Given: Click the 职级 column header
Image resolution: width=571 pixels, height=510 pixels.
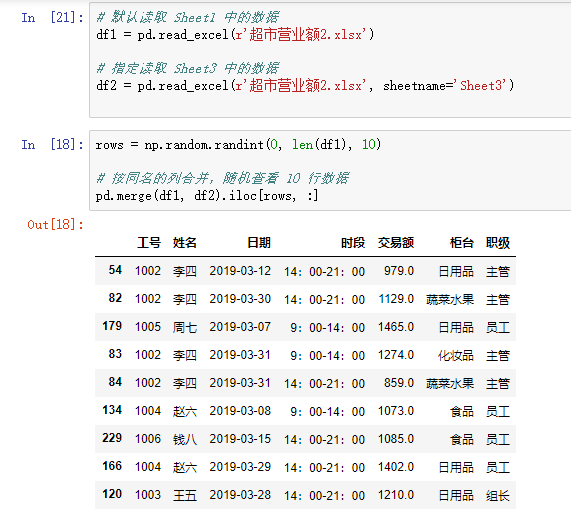Looking at the screenshot, I should tap(498, 243).
